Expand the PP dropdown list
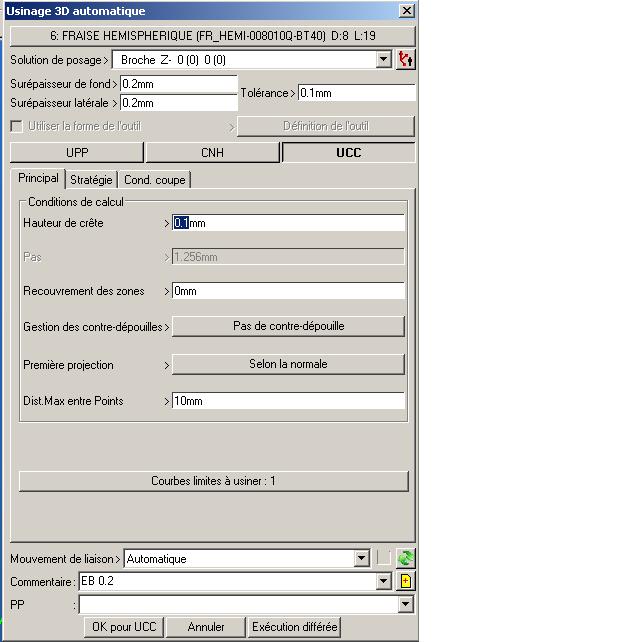This screenshot has height=642, width=640. click(405, 604)
